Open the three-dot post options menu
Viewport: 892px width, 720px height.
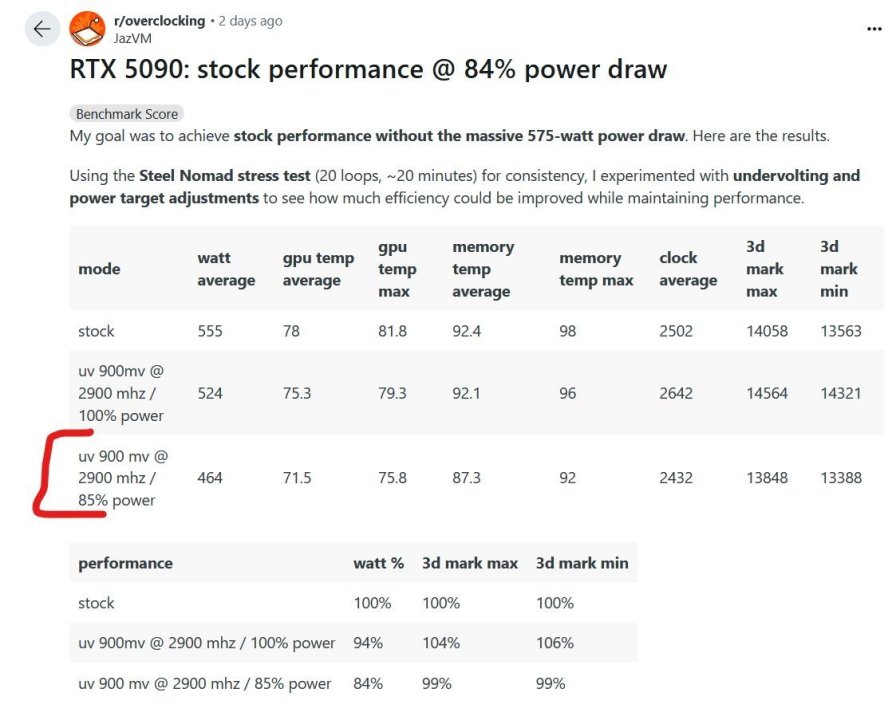pyautogui.click(x=873, y=29)
